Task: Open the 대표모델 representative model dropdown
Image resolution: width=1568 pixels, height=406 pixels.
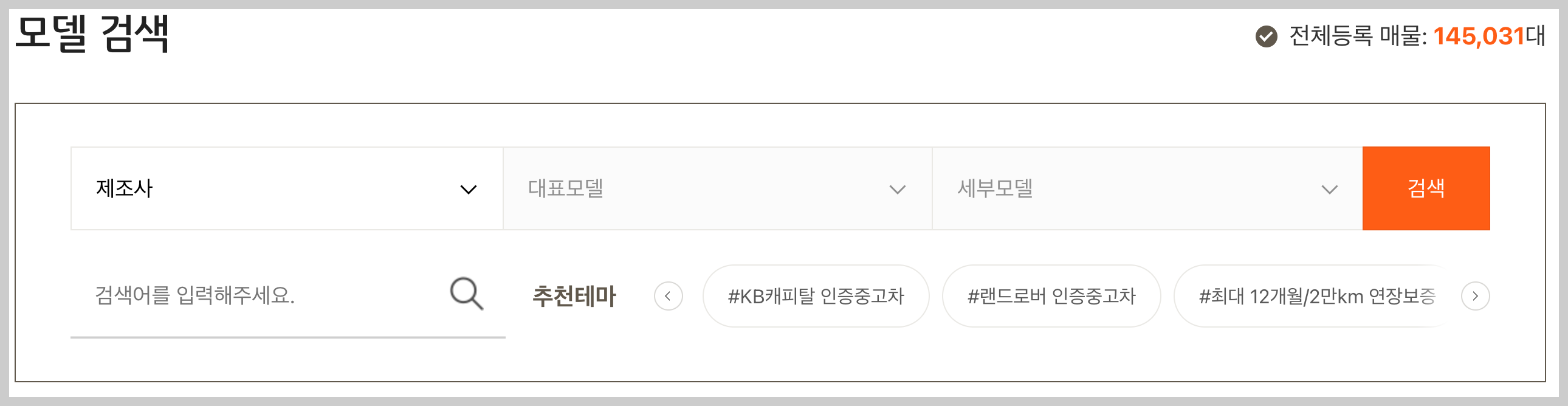Action: coord(717,189)
